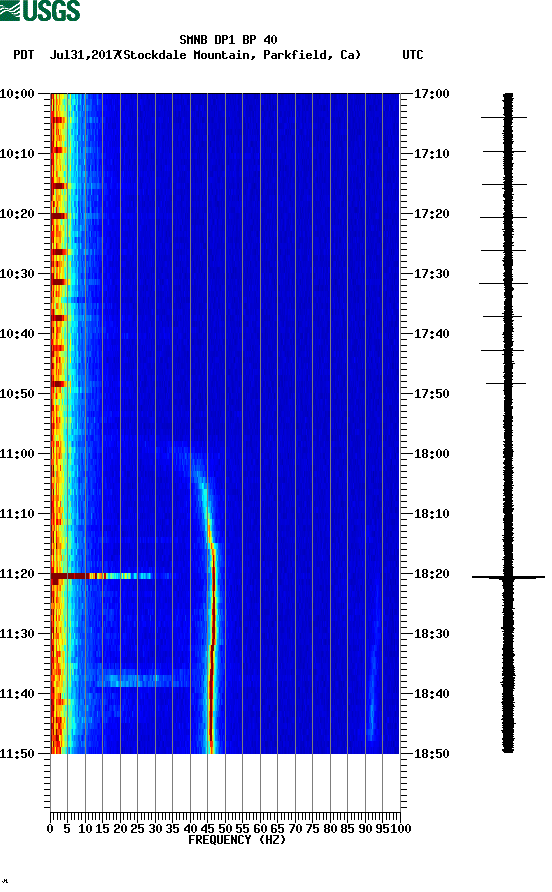Click the '50' frequency axis label

click(225, 828)
